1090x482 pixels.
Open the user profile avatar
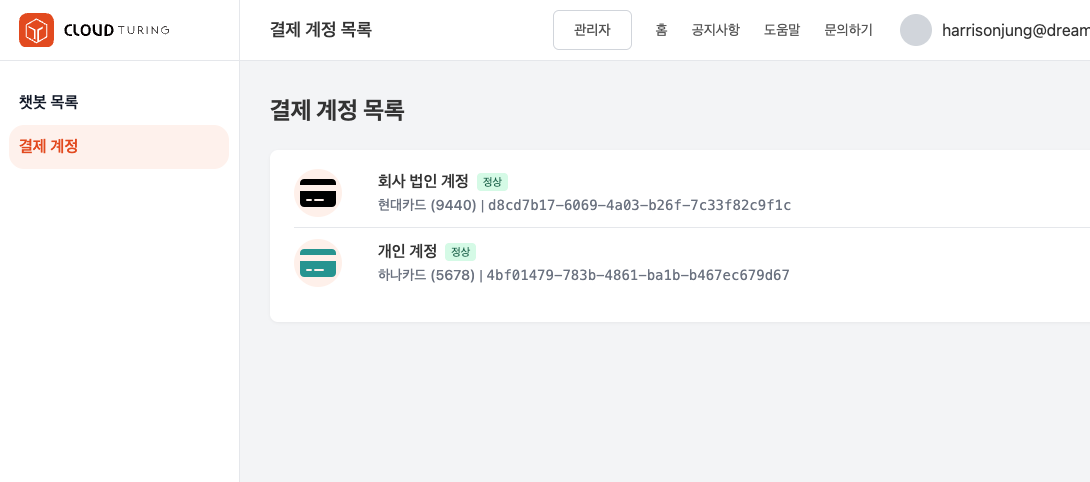[x=916, y=30]
